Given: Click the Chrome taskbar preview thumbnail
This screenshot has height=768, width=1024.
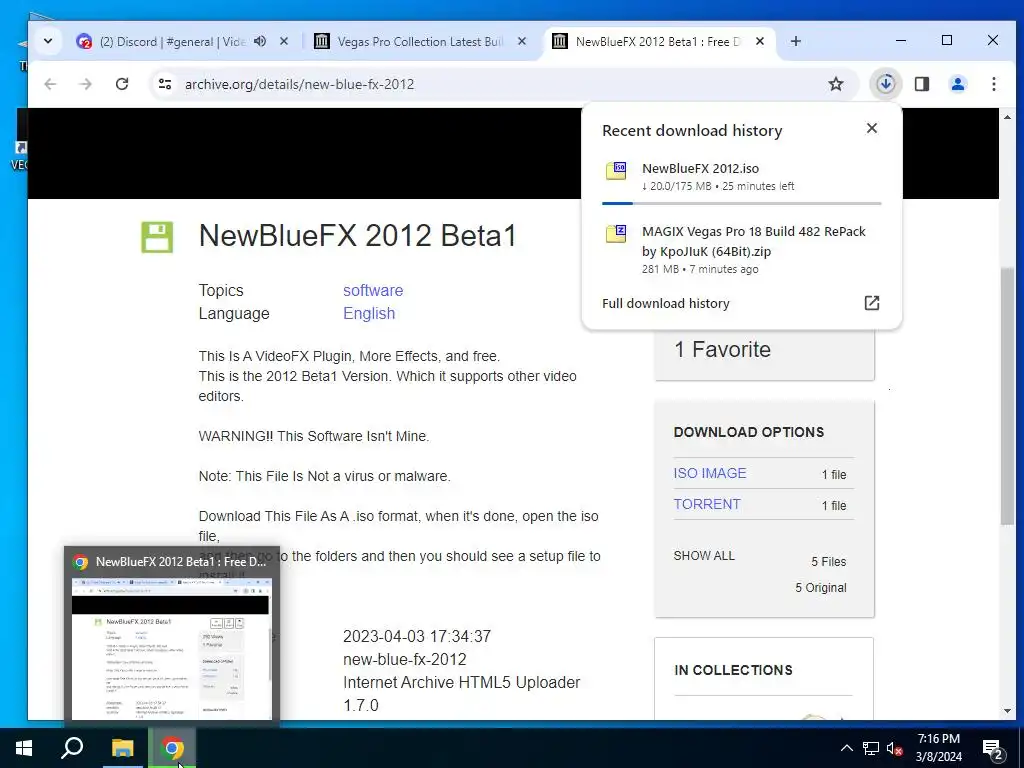Looking at the screenshot, I should click(170, 650).
